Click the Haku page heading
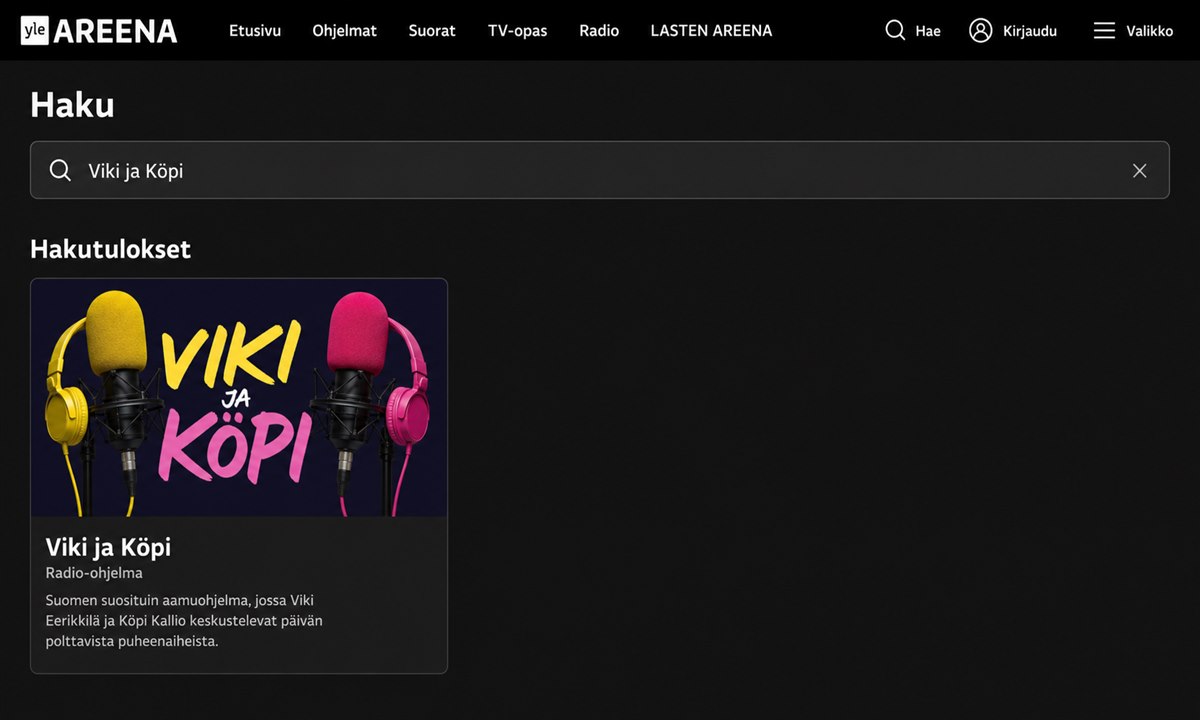This screenshot has width=1200, height=720. 72,104
